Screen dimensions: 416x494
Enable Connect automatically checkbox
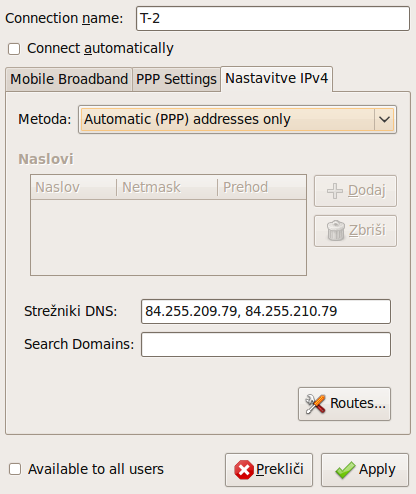click(x=14, y=49)
